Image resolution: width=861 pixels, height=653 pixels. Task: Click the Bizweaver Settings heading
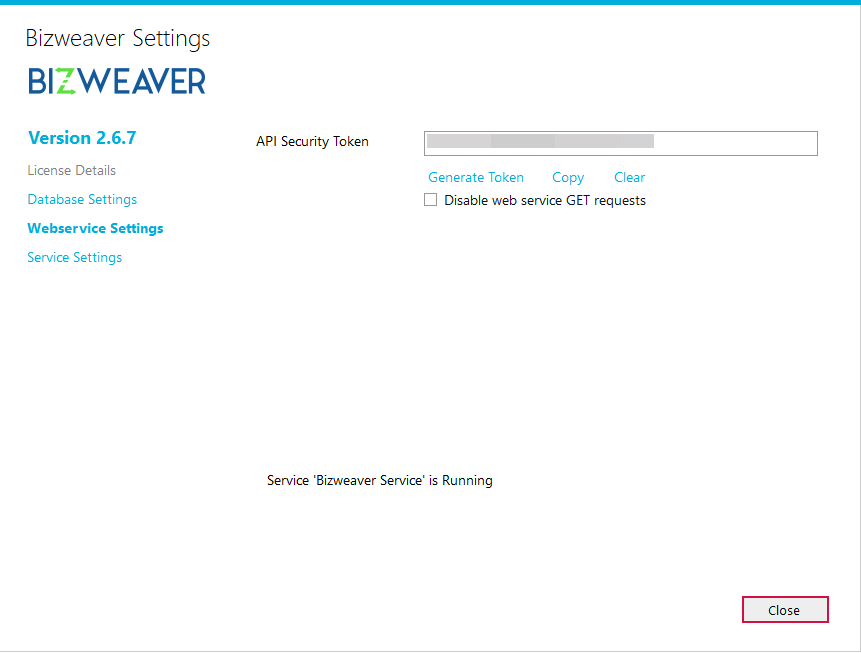click(118, 38)
